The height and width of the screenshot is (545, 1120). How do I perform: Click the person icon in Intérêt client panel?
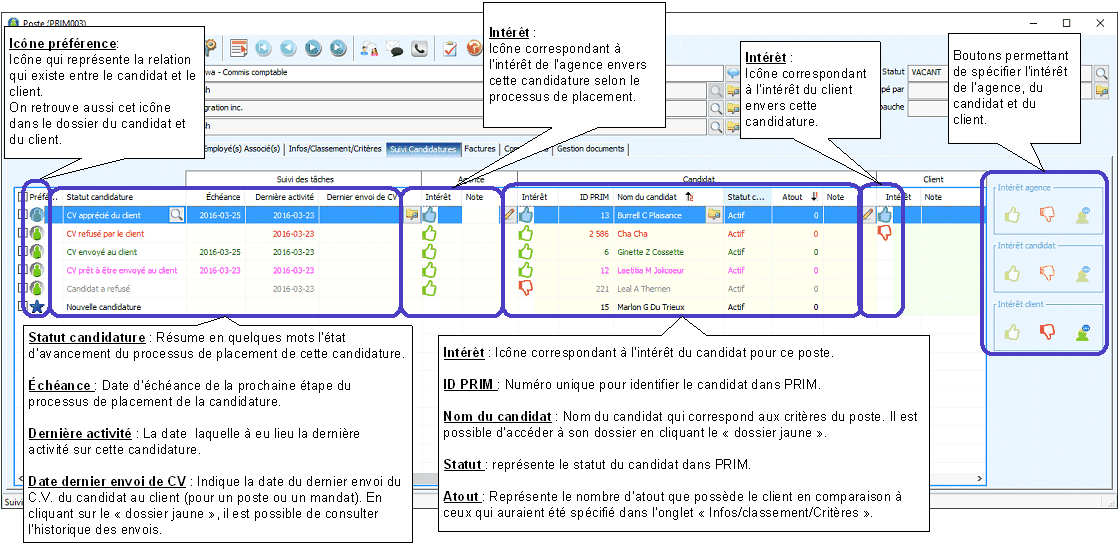(x=1084, y=332)
